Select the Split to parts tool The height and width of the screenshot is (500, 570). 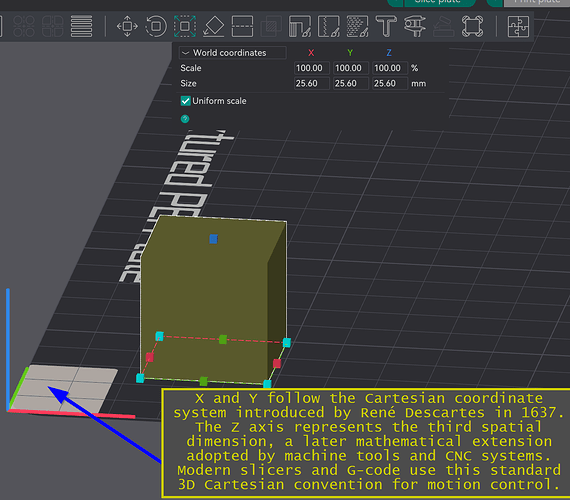[x=53, y=26]
